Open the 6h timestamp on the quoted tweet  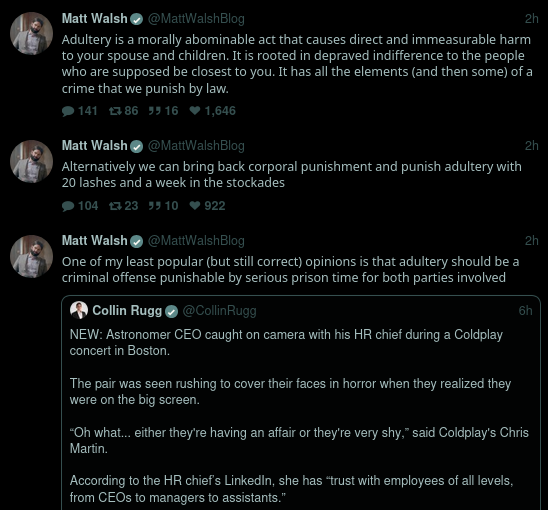pos(525,311)
